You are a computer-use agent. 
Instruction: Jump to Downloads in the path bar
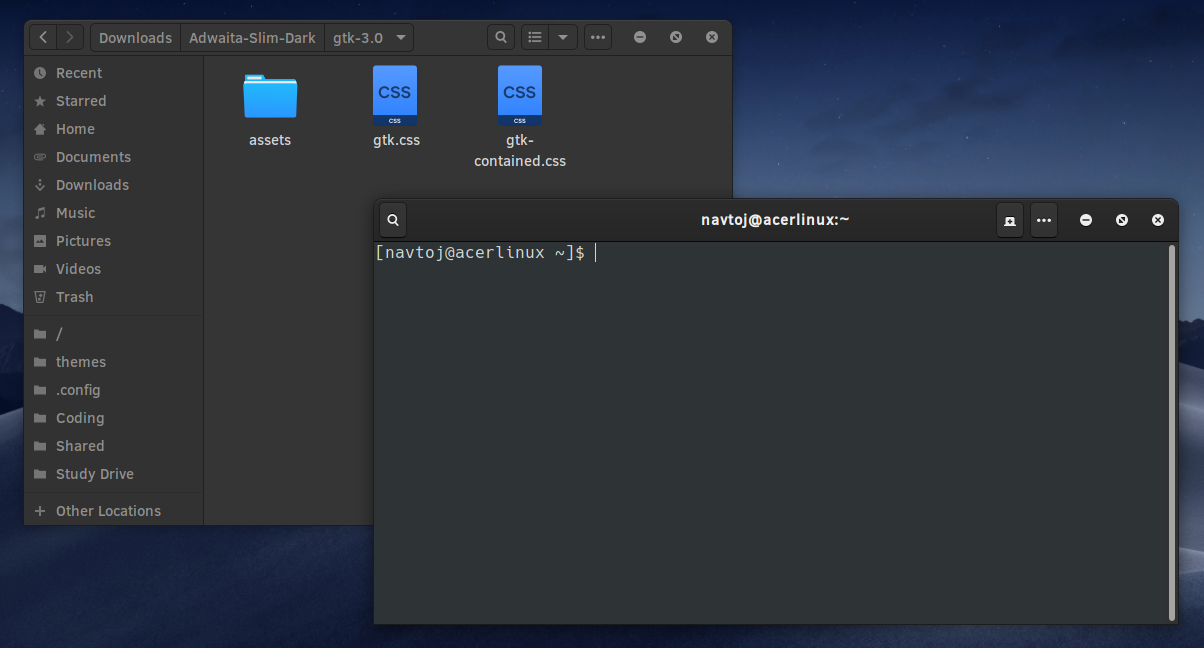pyautogui.click(x=135, y=38)
